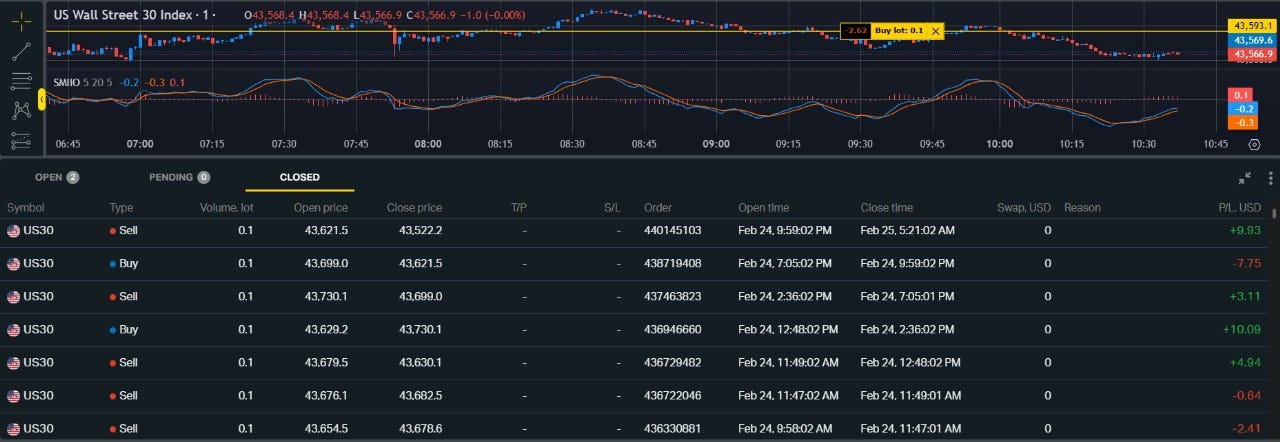Click the +9.93 profit value
The width and height of the screenshot is (1280, 442).
tap(1245, 230)
